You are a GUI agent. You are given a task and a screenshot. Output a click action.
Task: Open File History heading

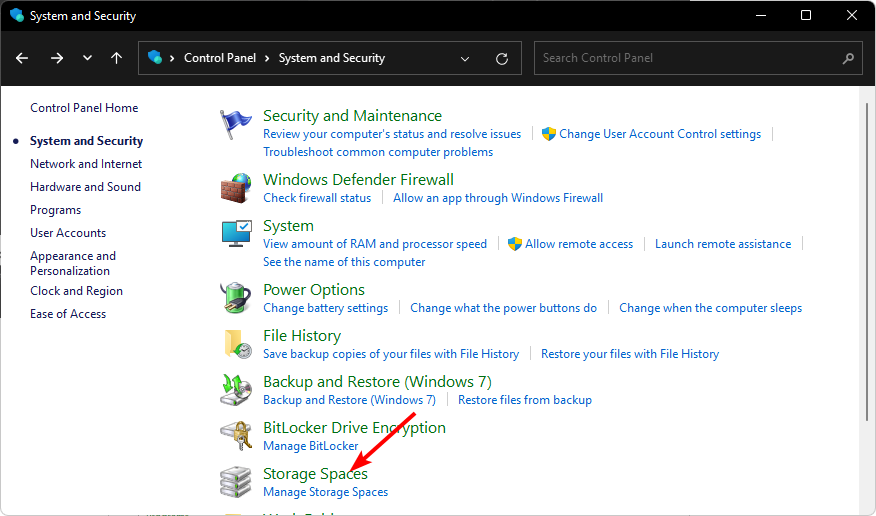point(302,336)
